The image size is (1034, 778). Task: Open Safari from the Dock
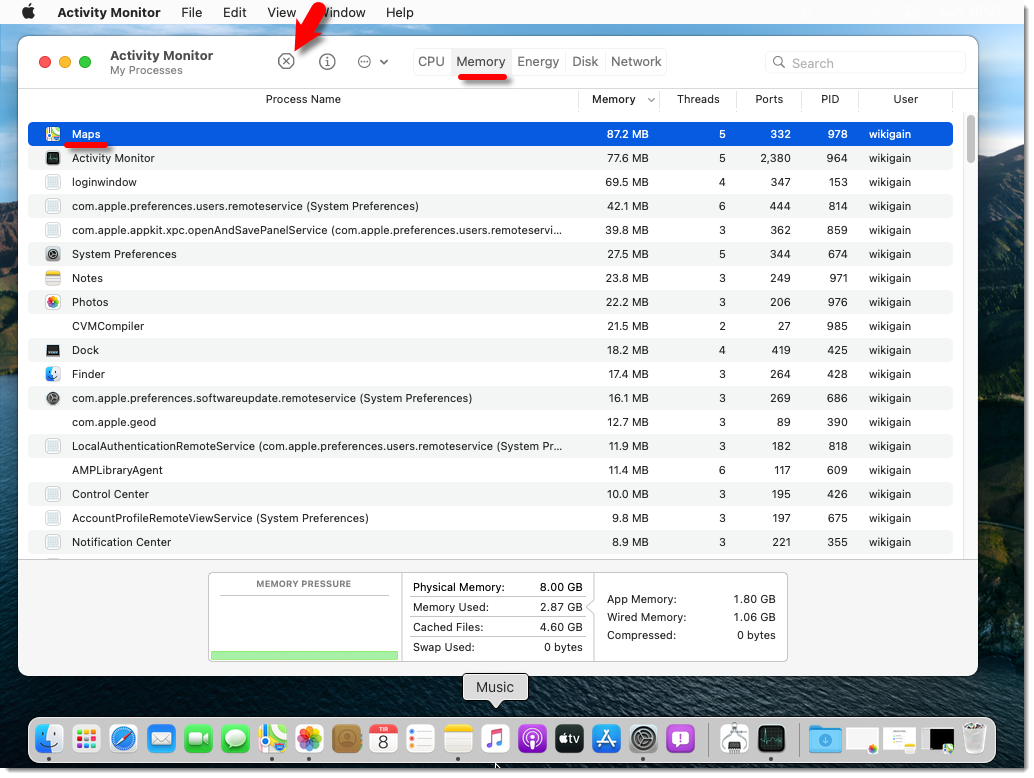123,738
